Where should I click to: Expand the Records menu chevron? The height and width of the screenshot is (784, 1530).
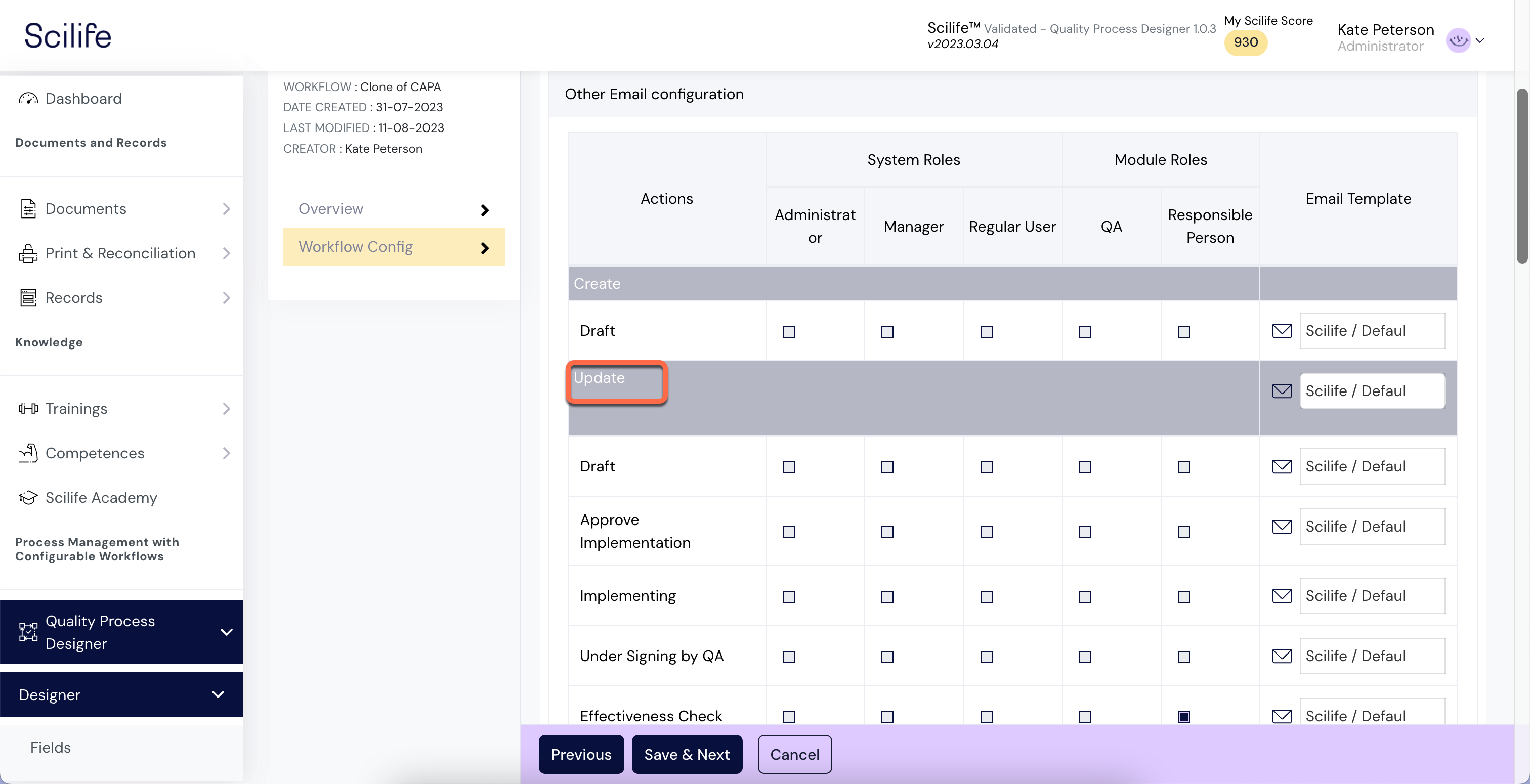[x=226, y=298]
